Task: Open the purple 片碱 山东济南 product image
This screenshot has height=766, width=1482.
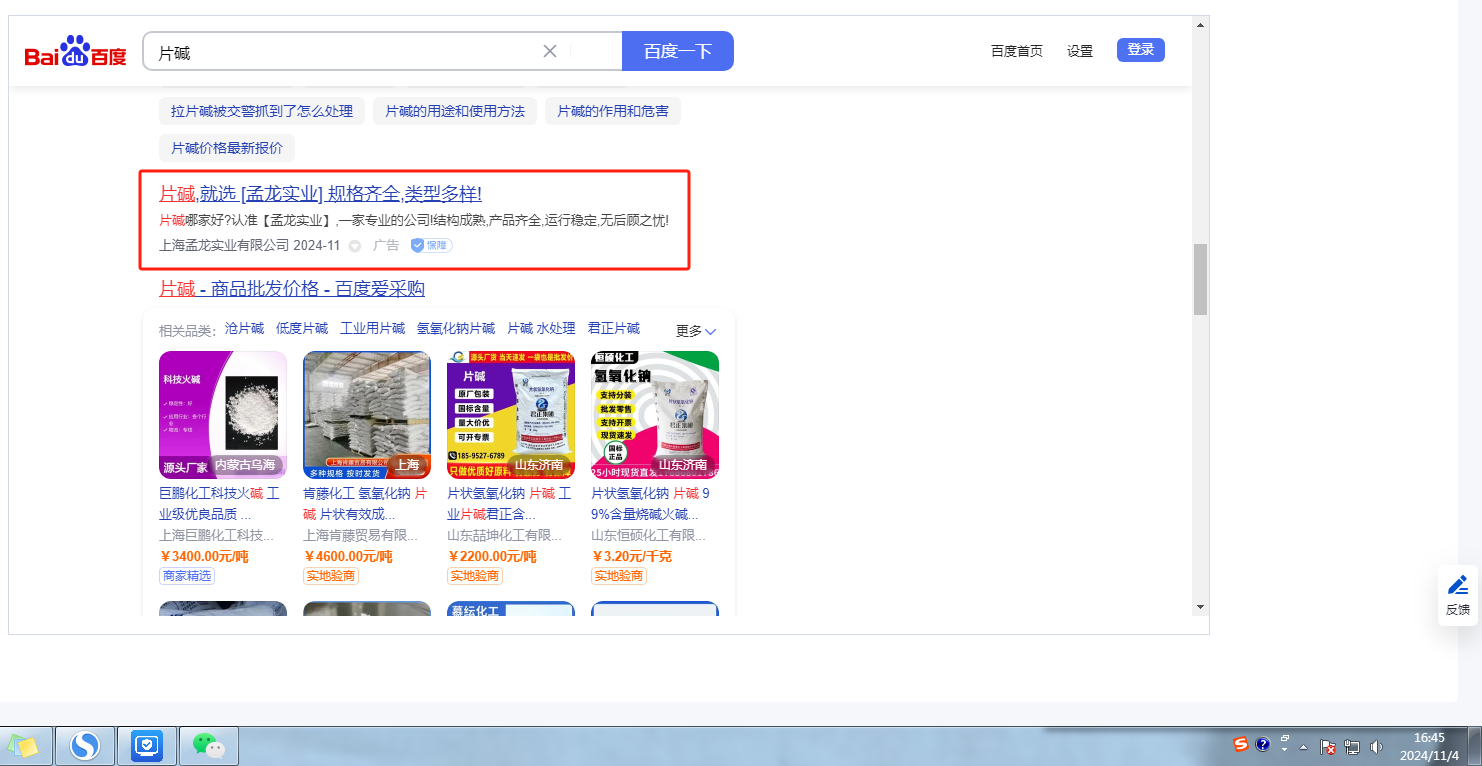Action: 511,415
